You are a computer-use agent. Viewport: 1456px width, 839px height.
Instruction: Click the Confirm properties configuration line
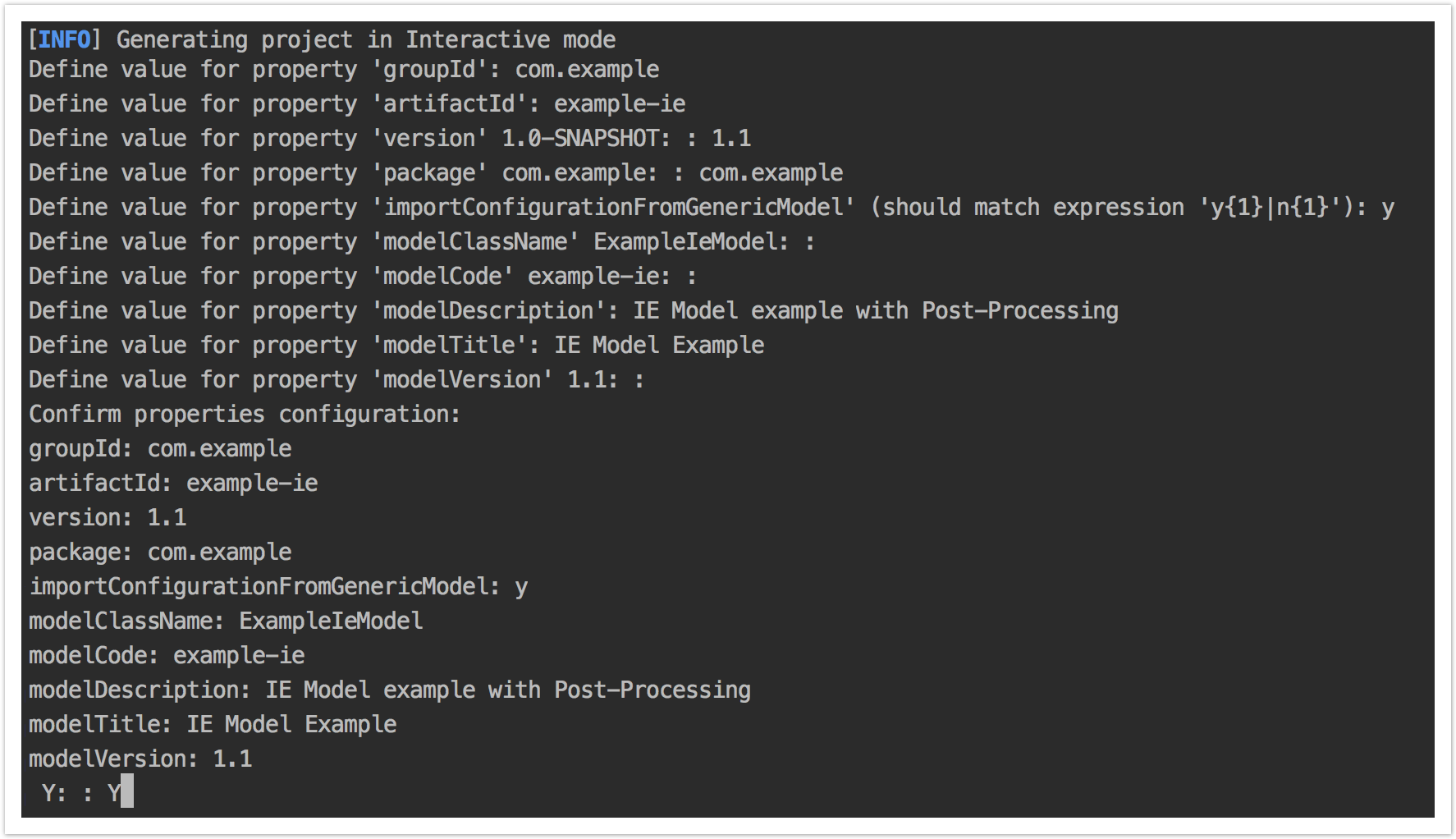click(245, 415)
